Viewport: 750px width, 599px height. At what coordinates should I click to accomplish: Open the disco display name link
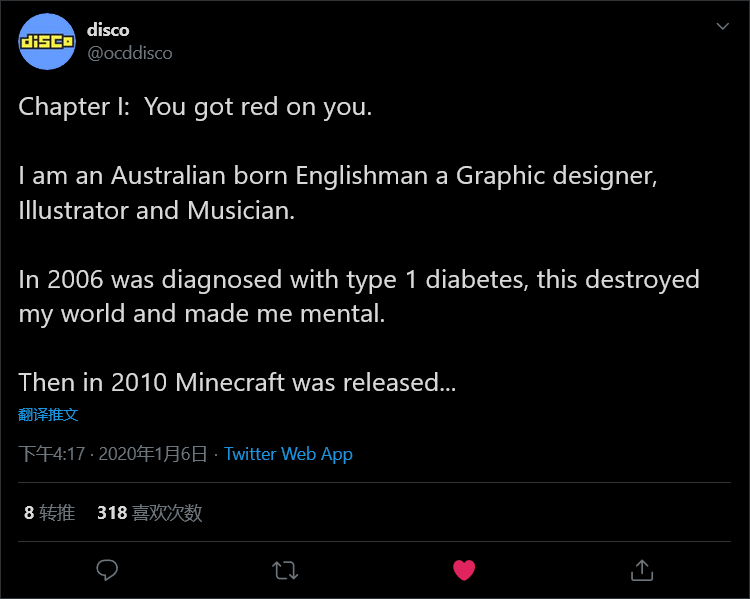[x=108, y=29]
